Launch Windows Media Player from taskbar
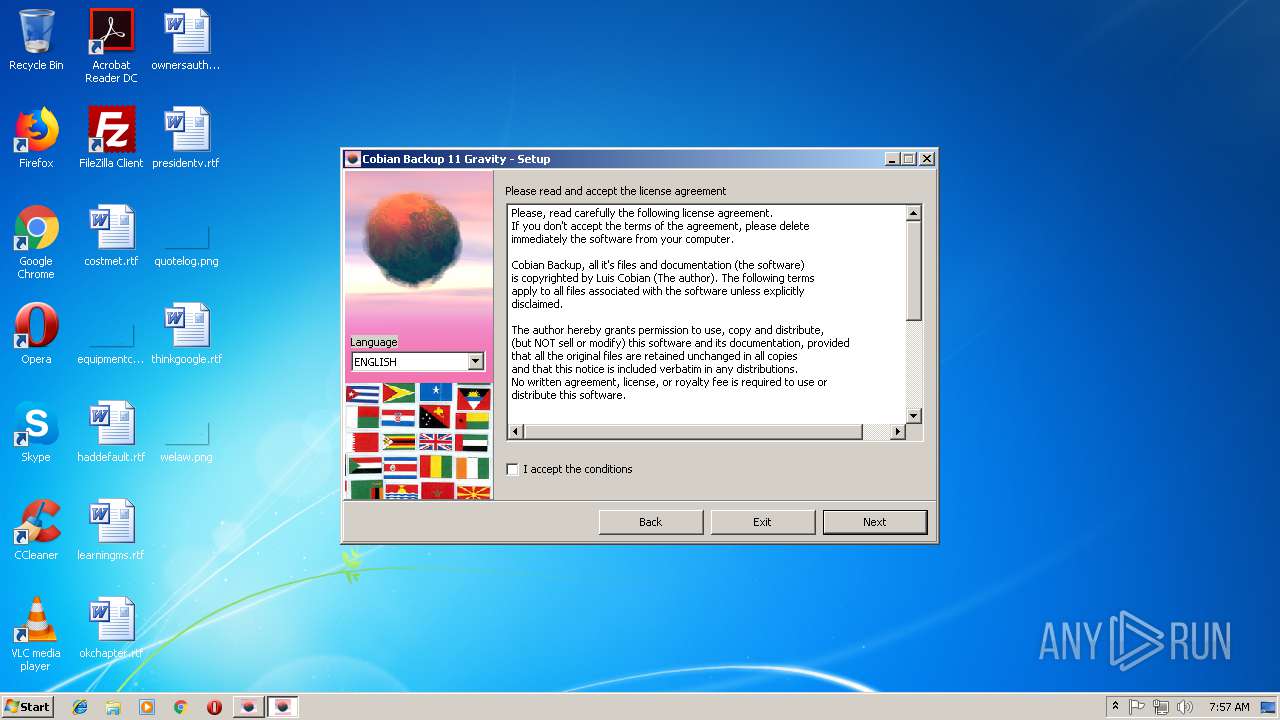Image resolution: width=1280 pixels, height=720 pixels. [147, 707]
